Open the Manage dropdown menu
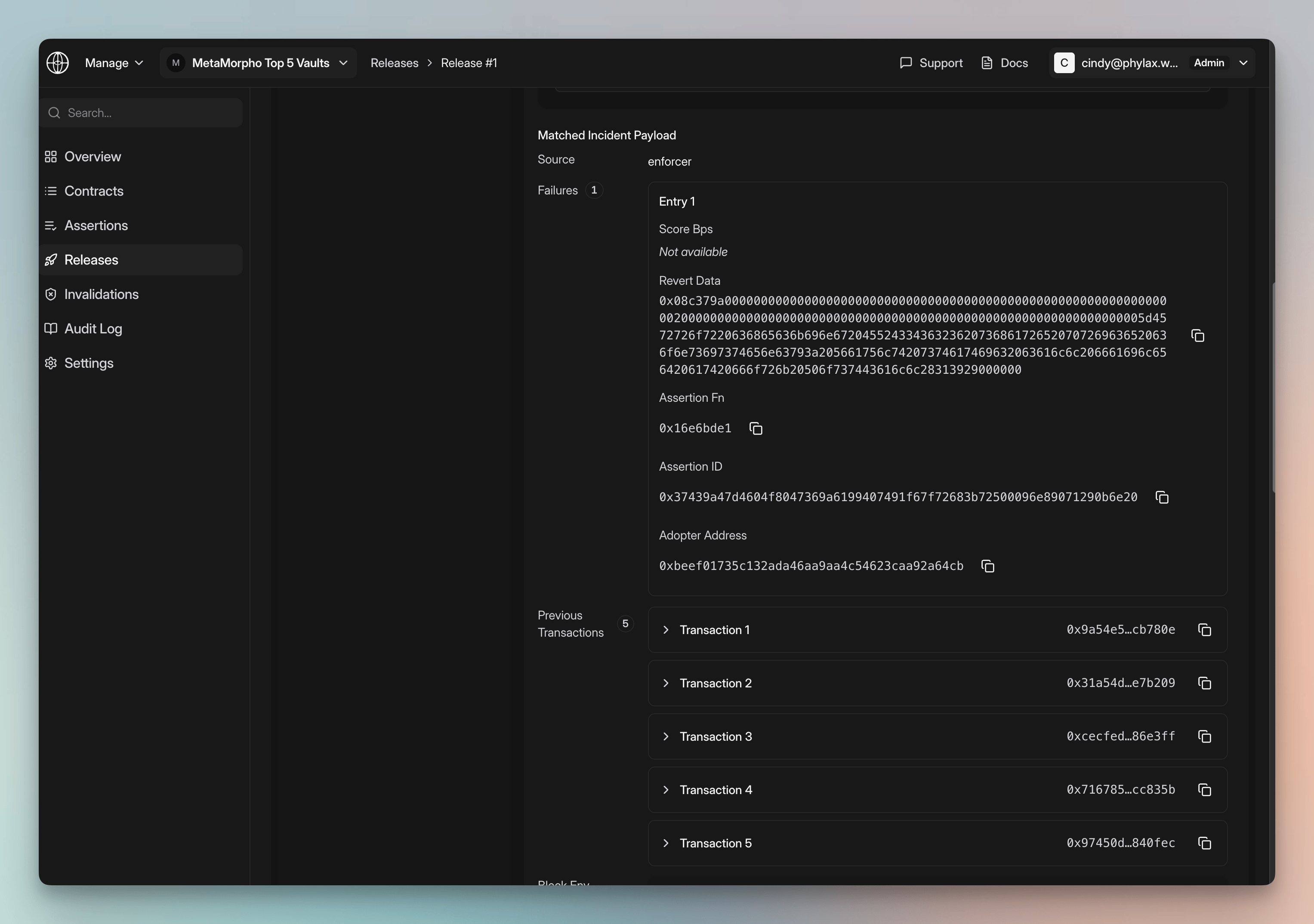The image size is (1314, 924). click(x=114, y=63)
